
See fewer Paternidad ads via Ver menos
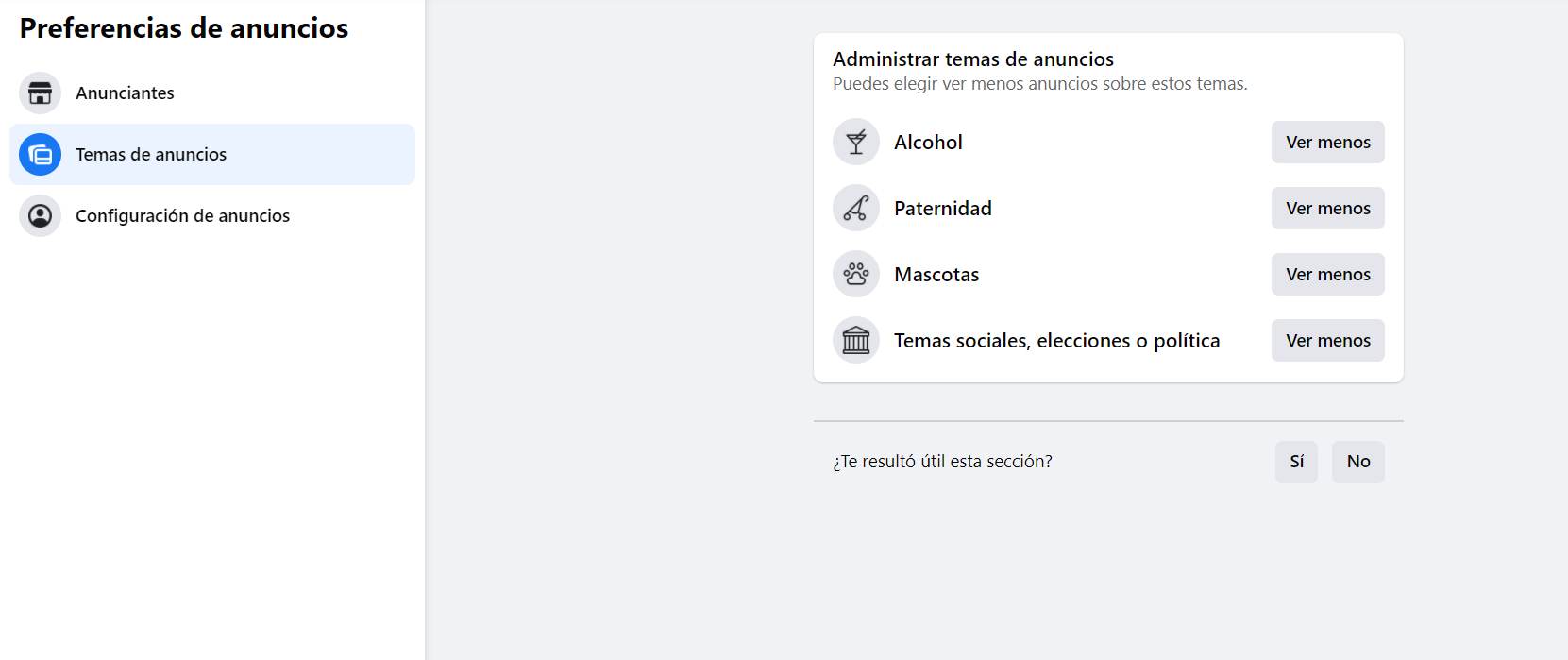pos(1327,209)
